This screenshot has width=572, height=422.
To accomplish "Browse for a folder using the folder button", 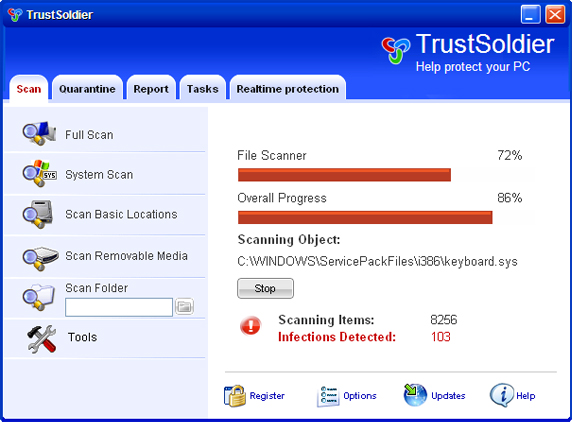I will (x=184, y=306).
